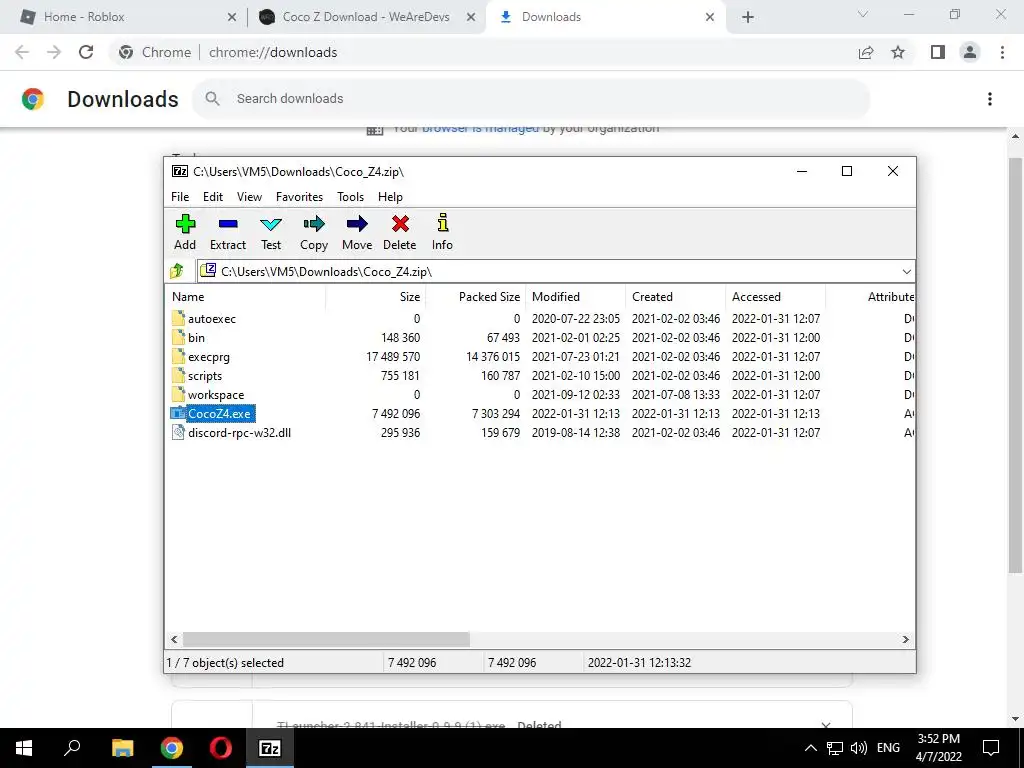Show hidden system tray icons

[x=810, y=748]
